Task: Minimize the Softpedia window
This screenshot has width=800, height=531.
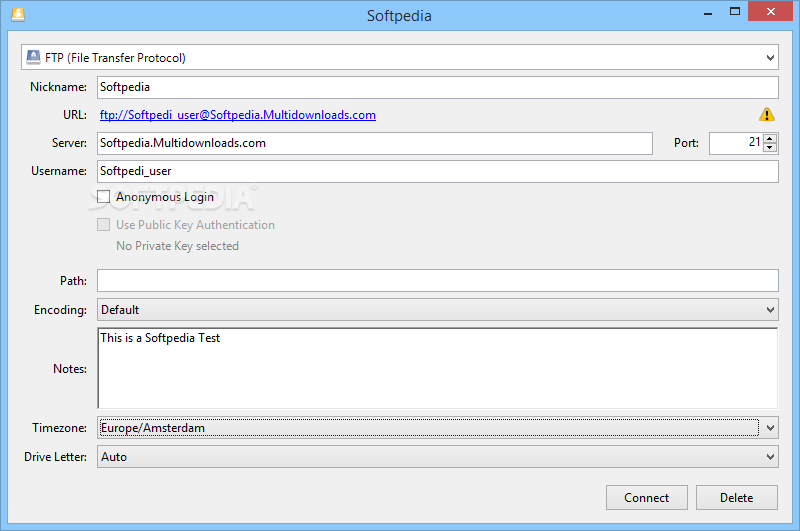Action: [x=708, y=12]
